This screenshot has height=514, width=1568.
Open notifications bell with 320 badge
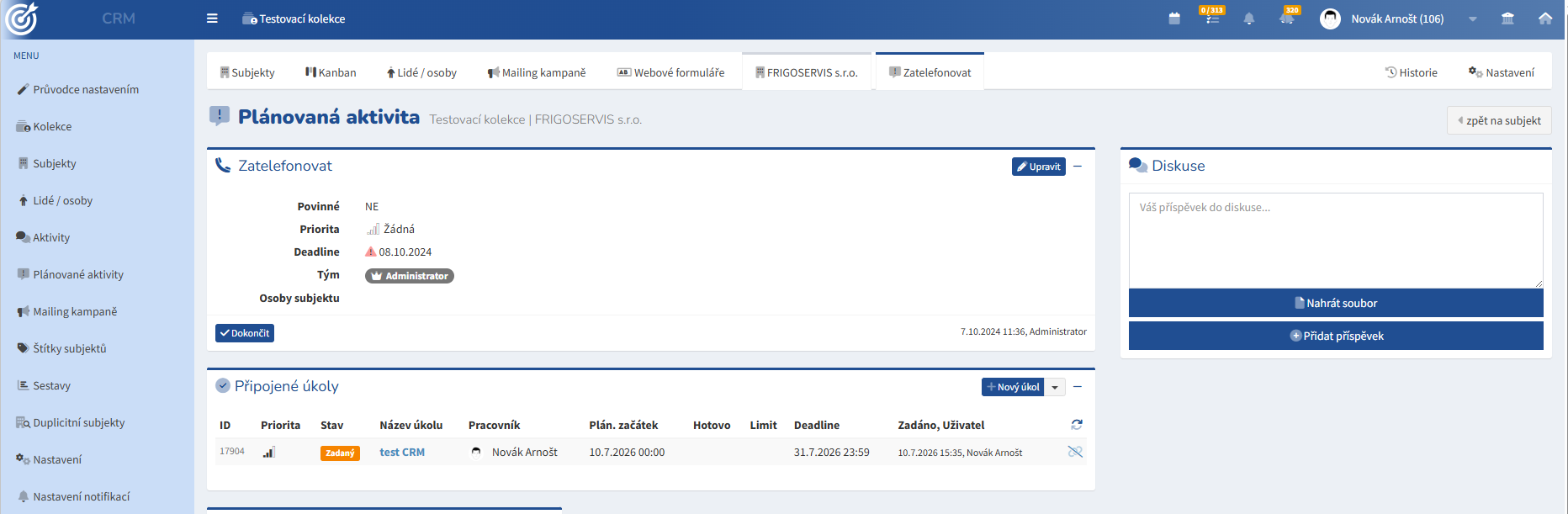pyautogui.click(x=1287, y=17)
